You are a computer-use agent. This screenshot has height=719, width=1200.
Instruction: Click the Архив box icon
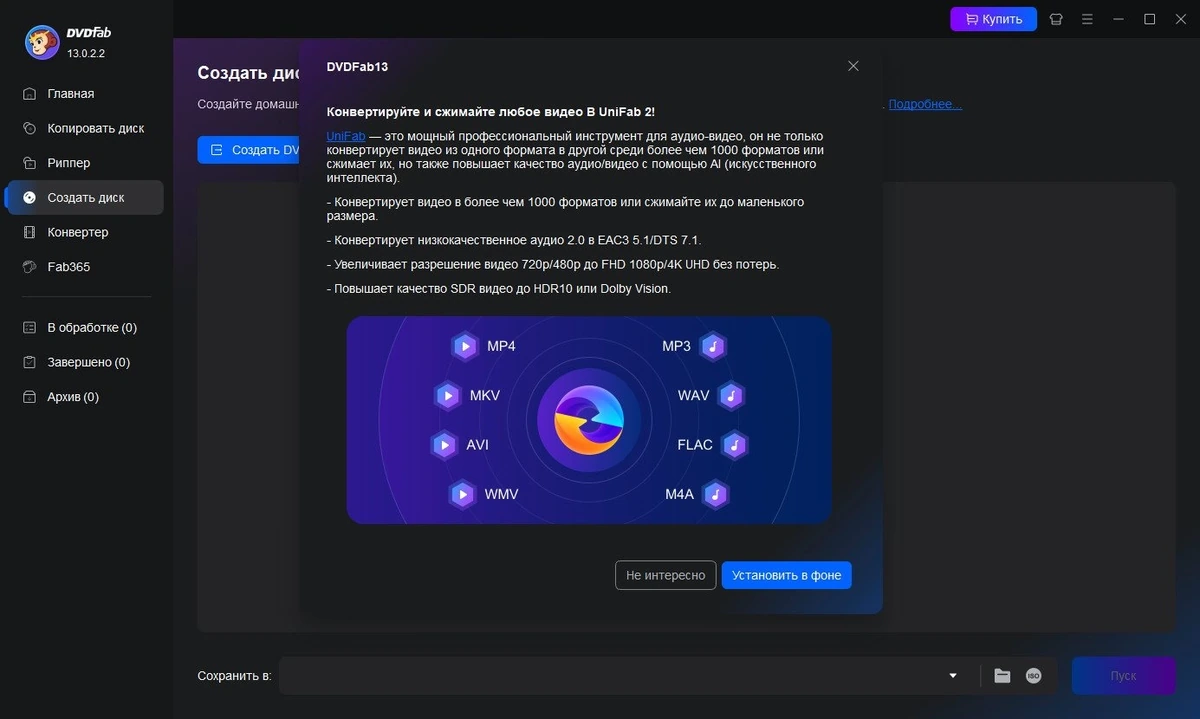29,397
